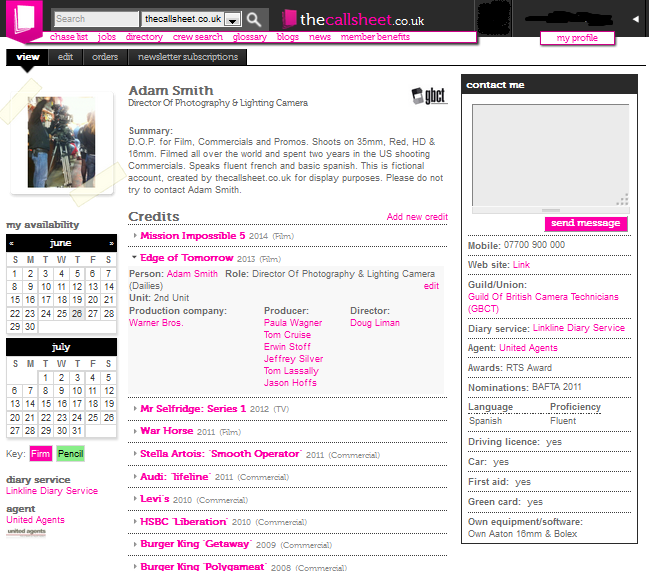This screenshot has width=649, height=571.
Task: Open United Agents link under agent heading
Action: click(35, 520)
